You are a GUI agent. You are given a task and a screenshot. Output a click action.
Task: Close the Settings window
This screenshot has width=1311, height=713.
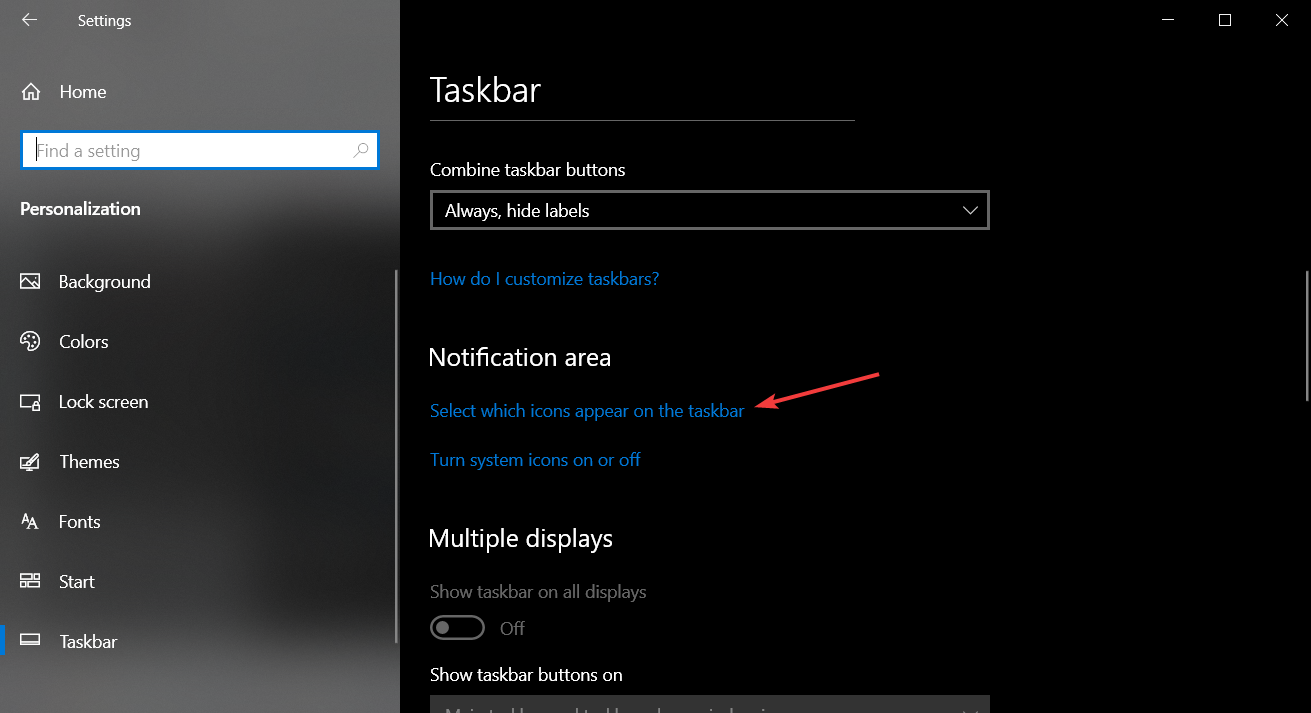click(1282, 20)
